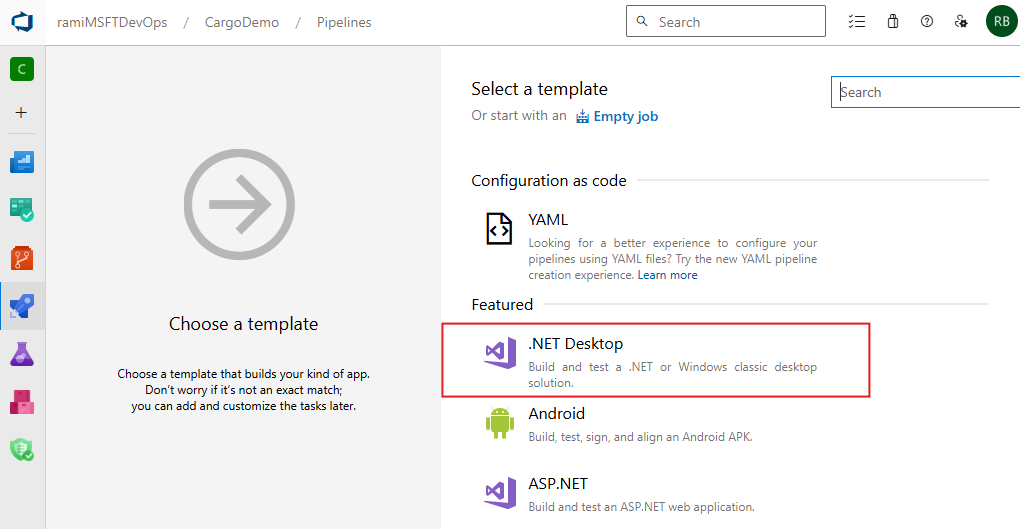Image resolution: width=1020 pixels, height=529 pixels.
Task: Click the large circled arrow graphic
Action: [x=239, y=204]
